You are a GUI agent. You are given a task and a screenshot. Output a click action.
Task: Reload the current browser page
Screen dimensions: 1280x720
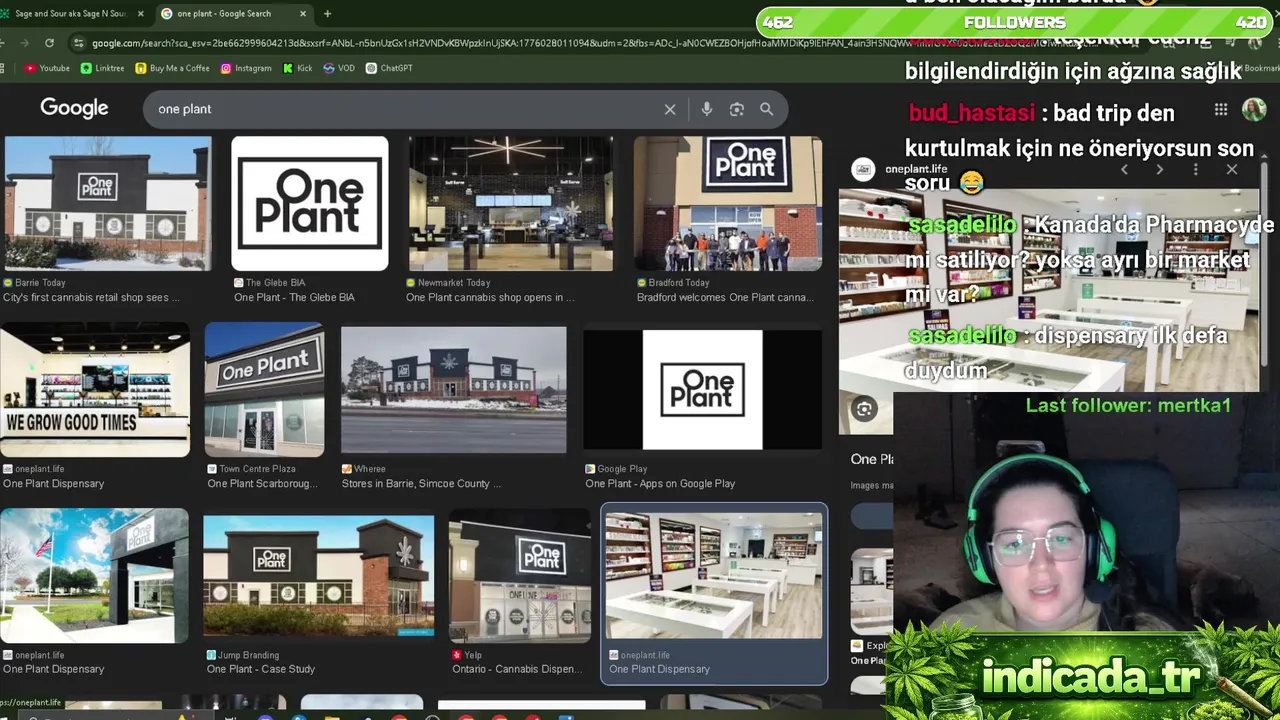click(x=49, y=43)
